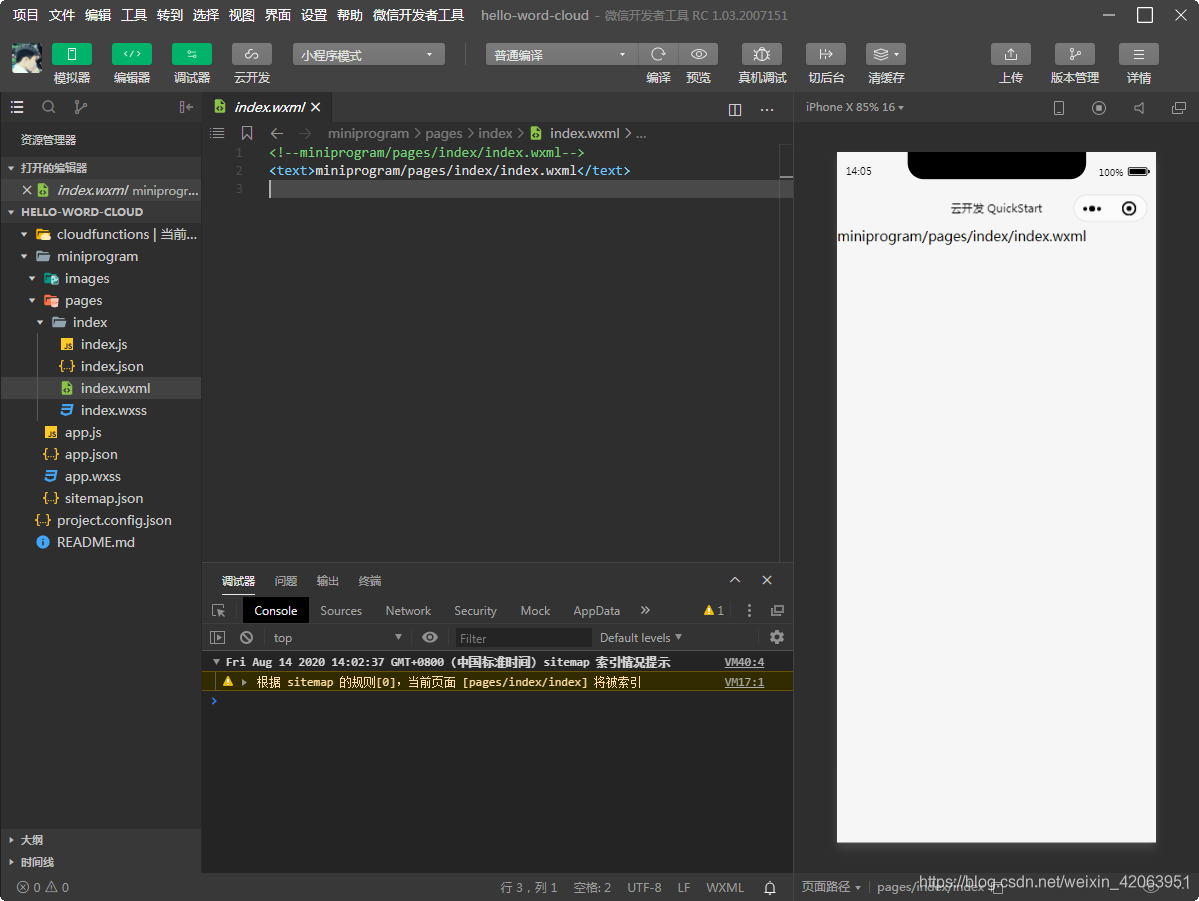Toggle the 模拟器 simulator panel button
Screen dimensions: 1199x901
72,54
